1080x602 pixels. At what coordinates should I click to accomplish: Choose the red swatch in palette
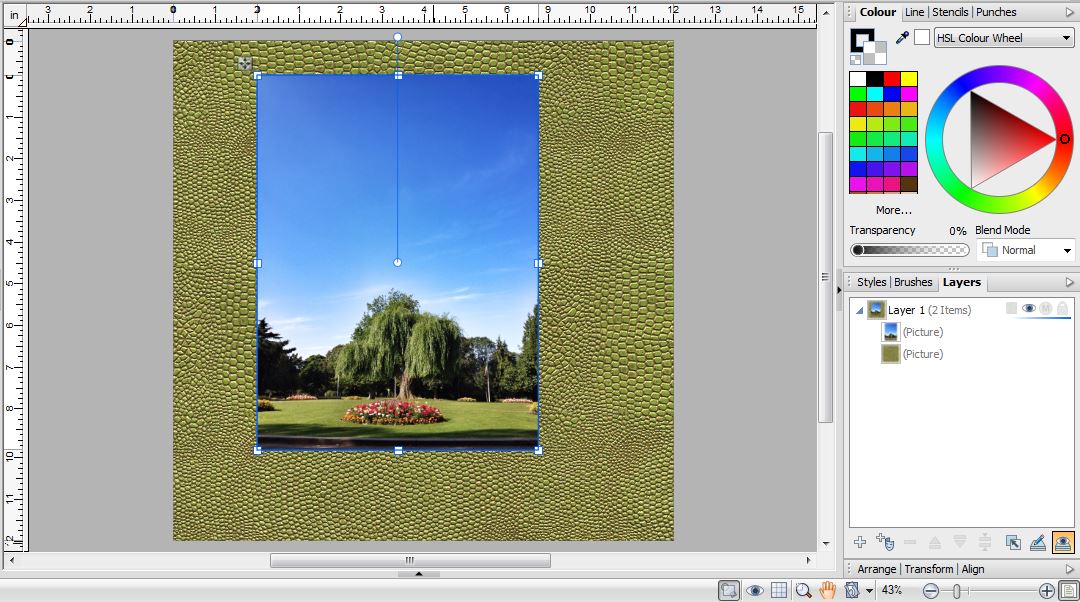[x=891, y=79]
